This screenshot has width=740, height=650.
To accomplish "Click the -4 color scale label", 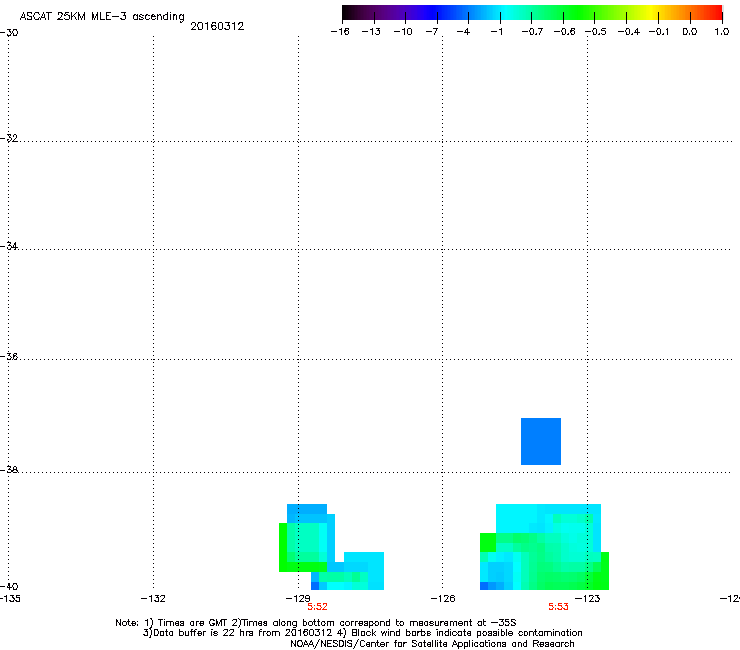I will [463, 32].
